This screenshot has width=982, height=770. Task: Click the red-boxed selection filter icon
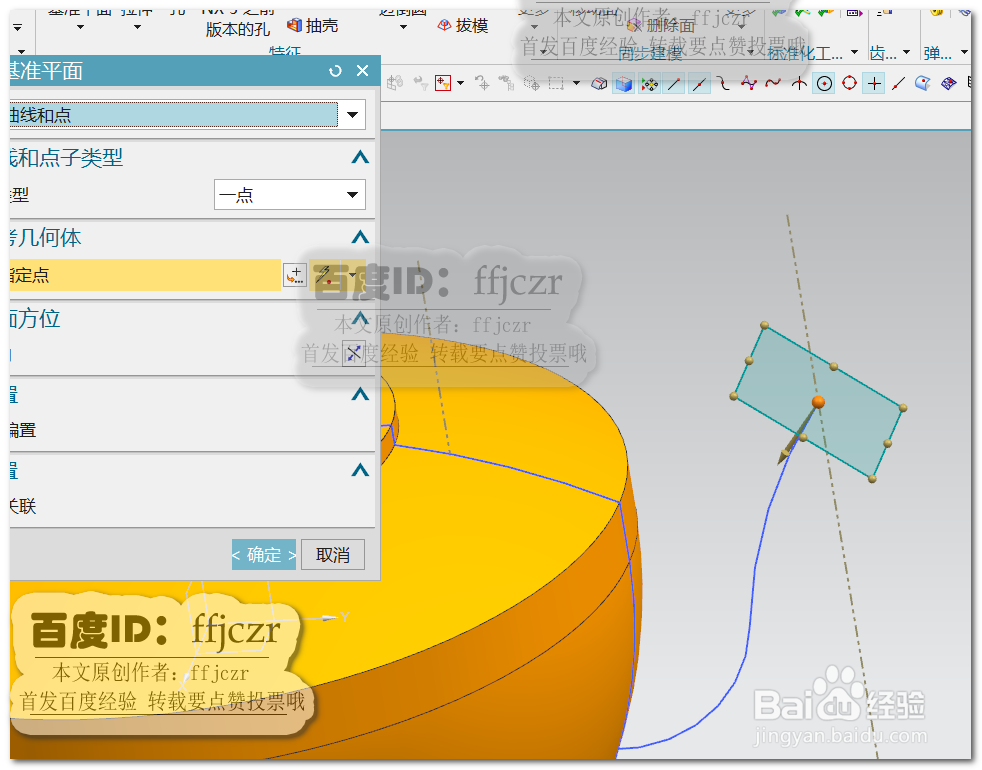coord(443,83)
